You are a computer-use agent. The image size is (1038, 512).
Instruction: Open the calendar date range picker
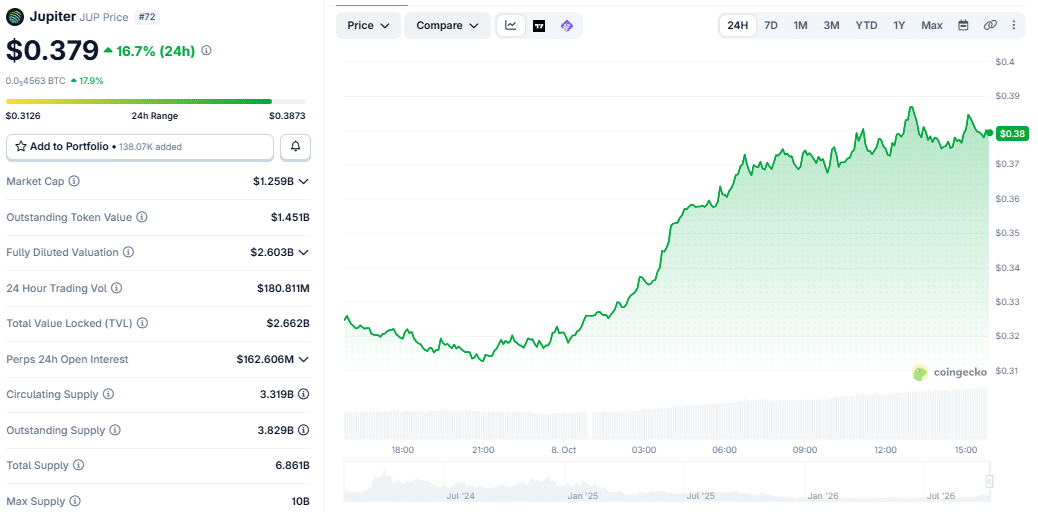963,25
